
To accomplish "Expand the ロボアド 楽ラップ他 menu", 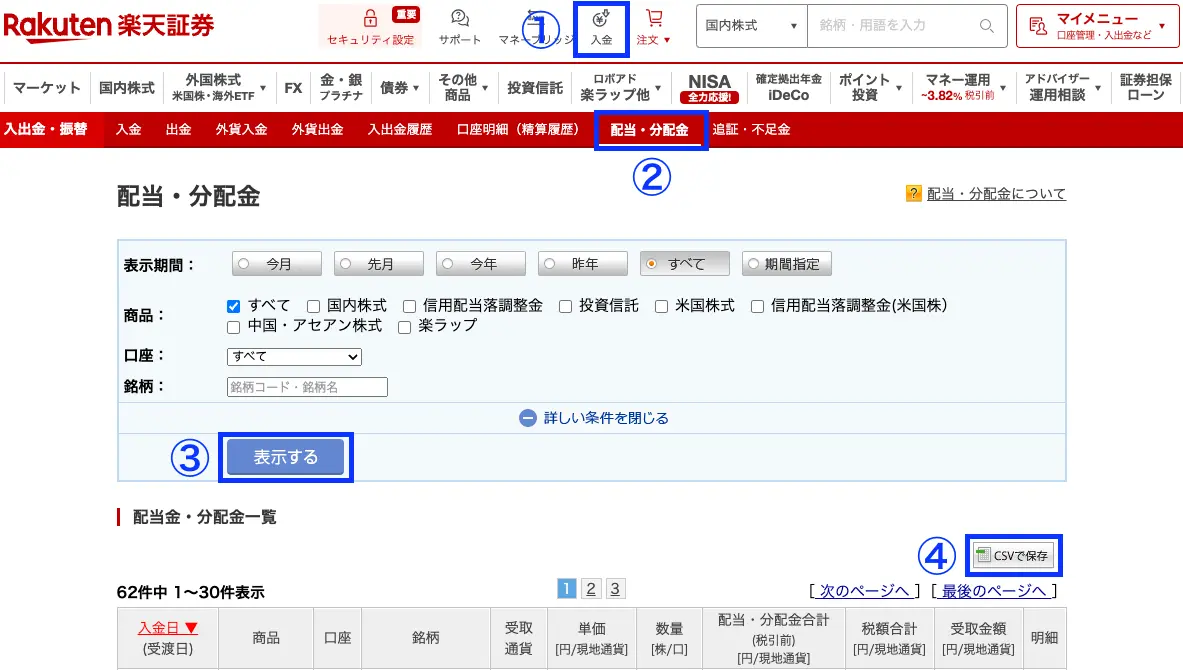I will [620, 88].
